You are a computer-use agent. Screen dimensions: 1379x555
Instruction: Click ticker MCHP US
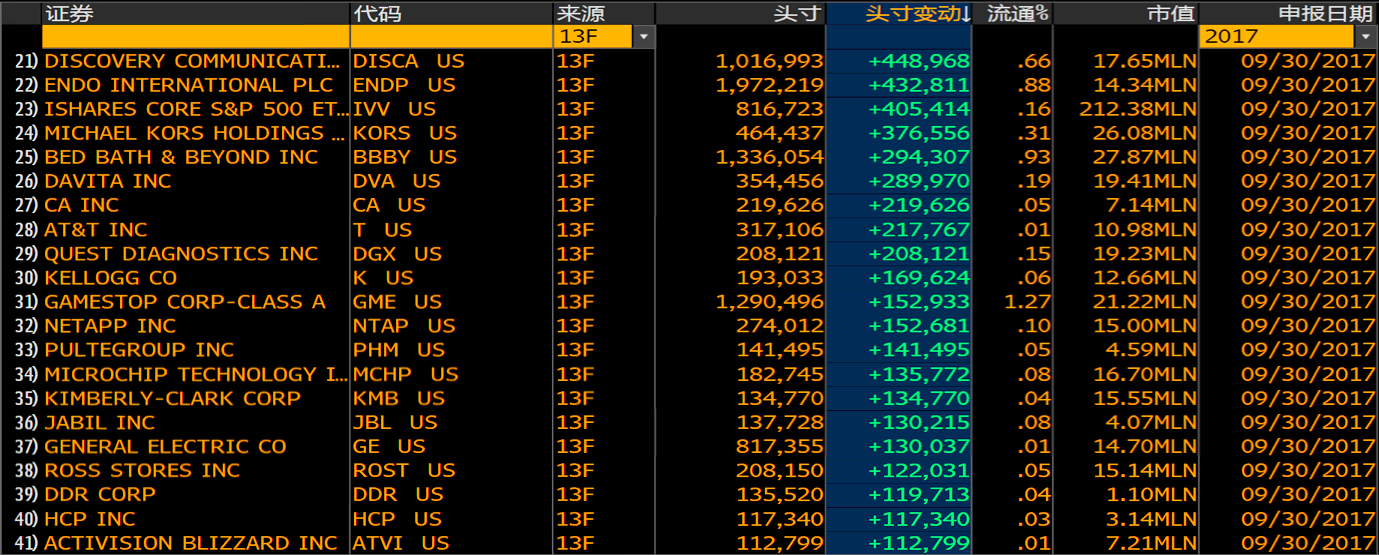406,374
